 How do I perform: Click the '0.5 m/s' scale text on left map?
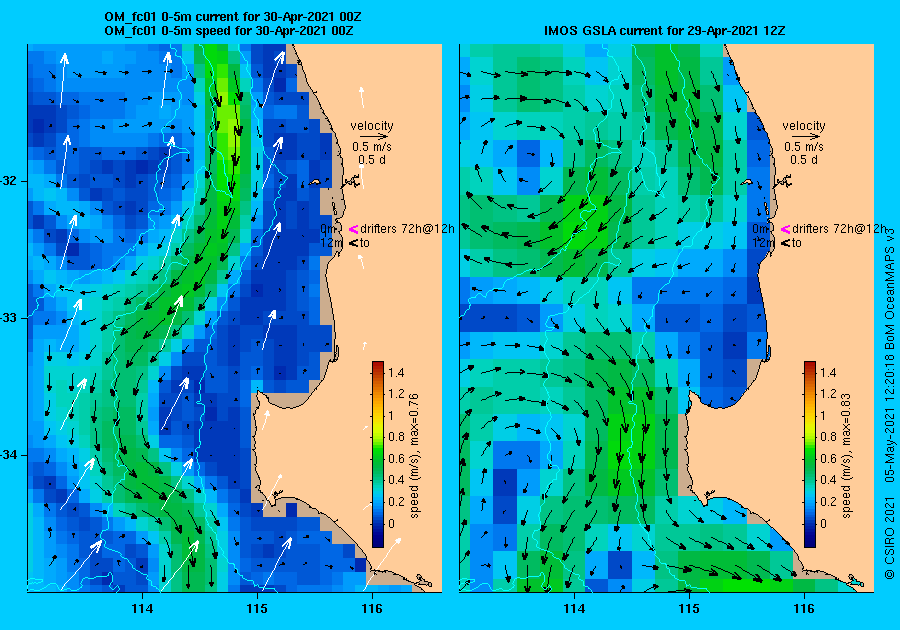tap(372, 147)
